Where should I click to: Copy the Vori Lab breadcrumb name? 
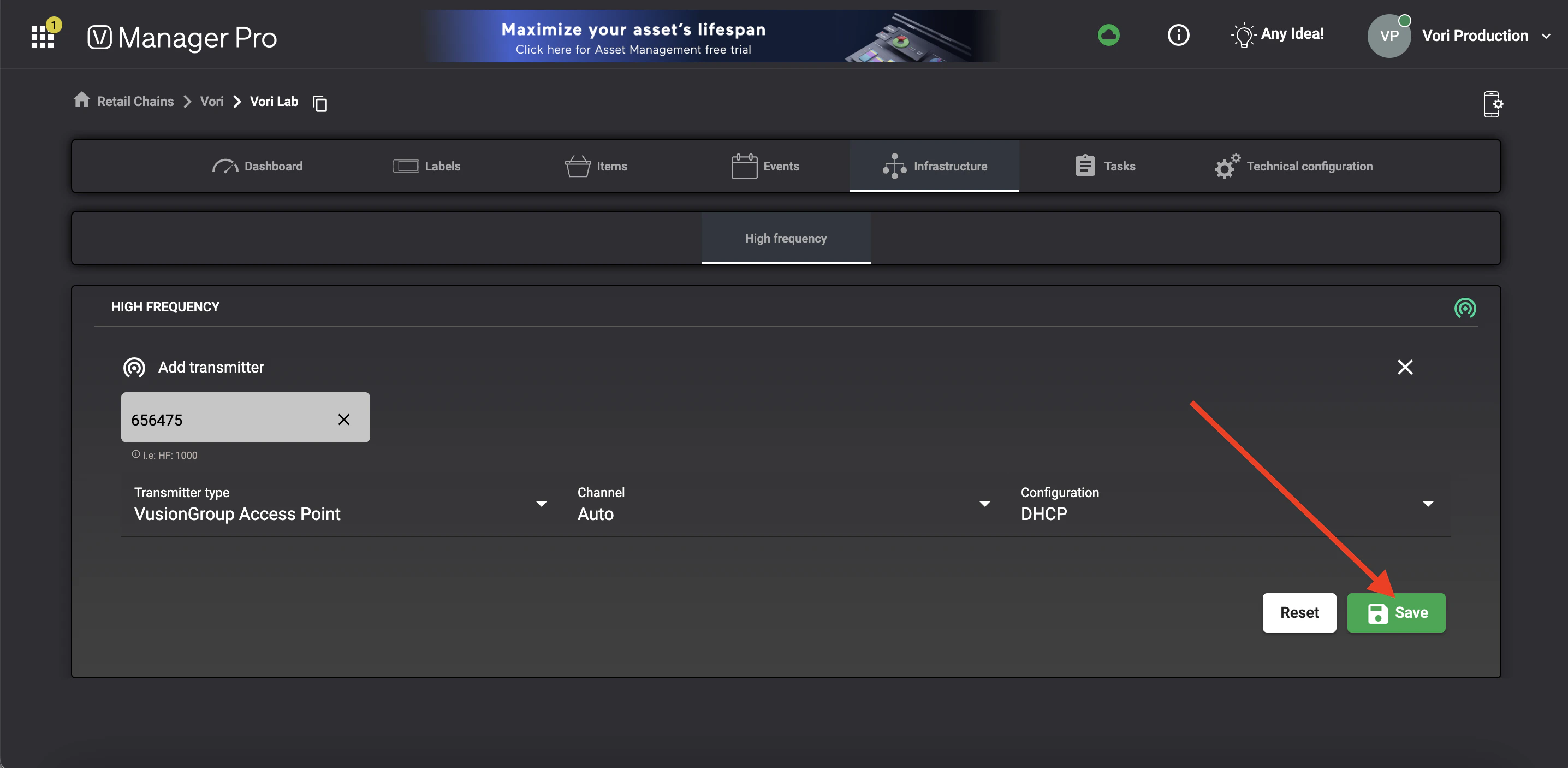click(320, 104)
